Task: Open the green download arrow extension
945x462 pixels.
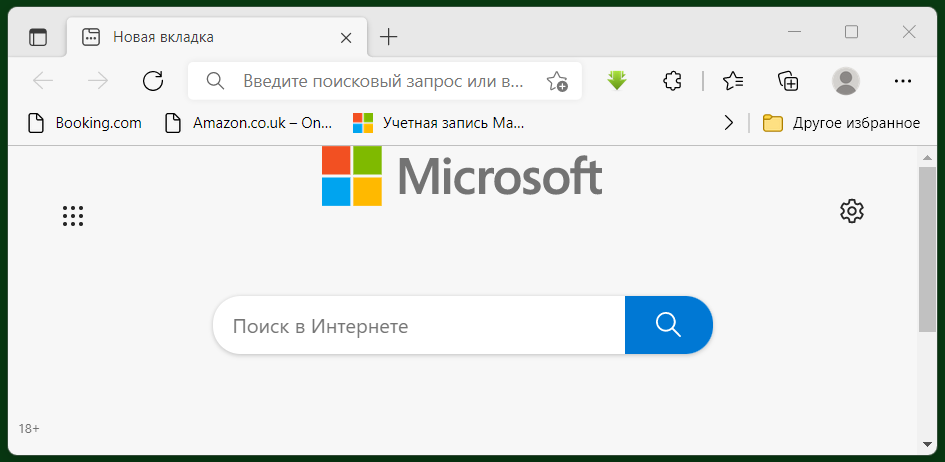Action: click(x=617, y=80)
